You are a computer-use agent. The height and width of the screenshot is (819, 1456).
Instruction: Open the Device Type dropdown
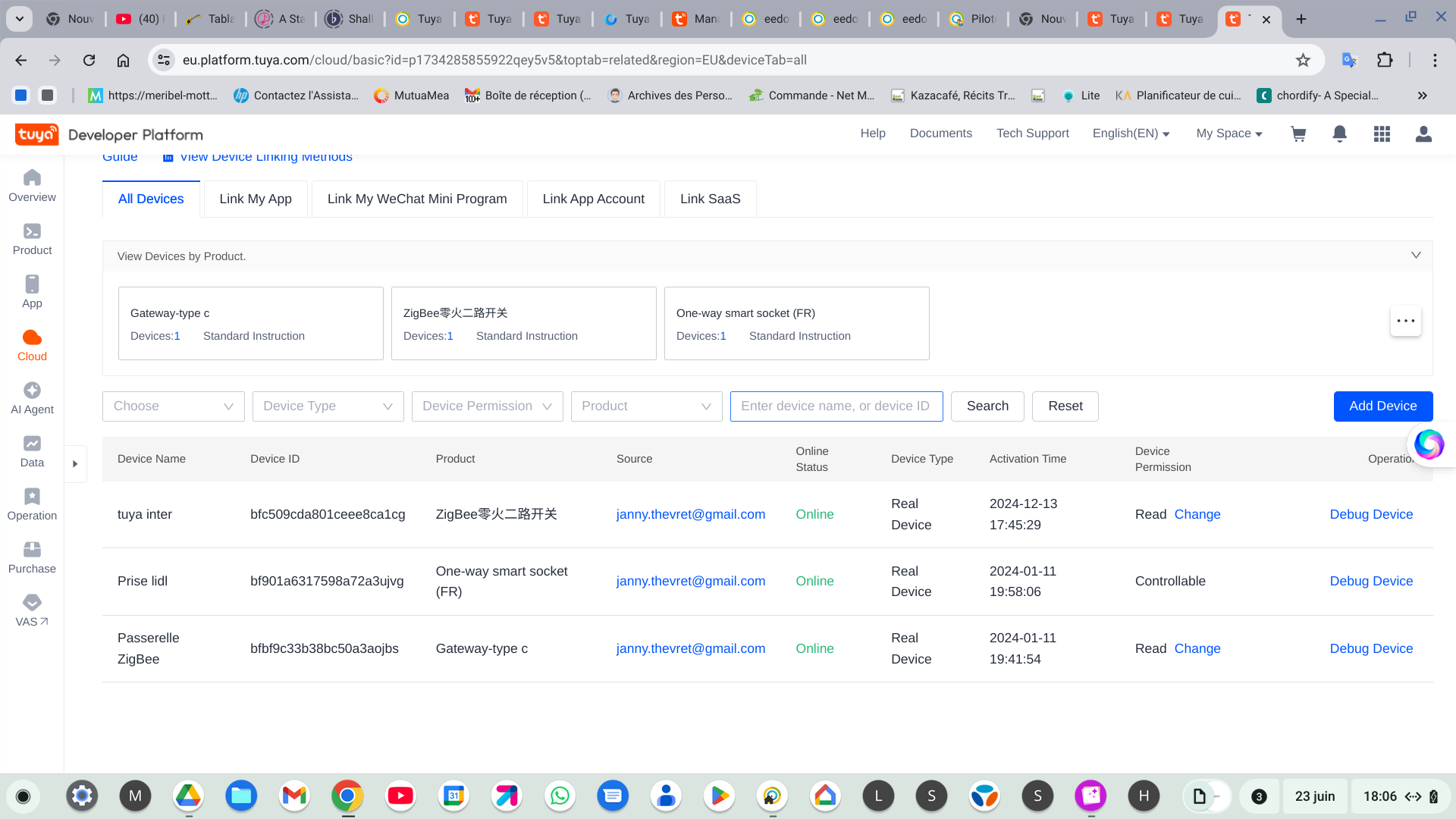pos(328,406)
